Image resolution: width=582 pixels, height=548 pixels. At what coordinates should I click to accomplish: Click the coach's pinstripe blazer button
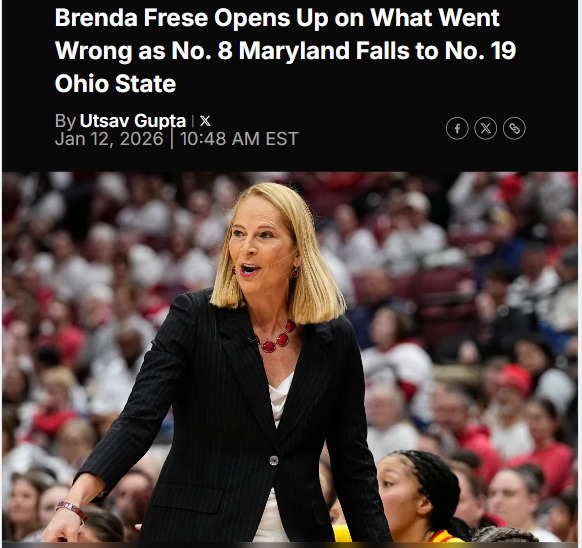tap(274, 460)
